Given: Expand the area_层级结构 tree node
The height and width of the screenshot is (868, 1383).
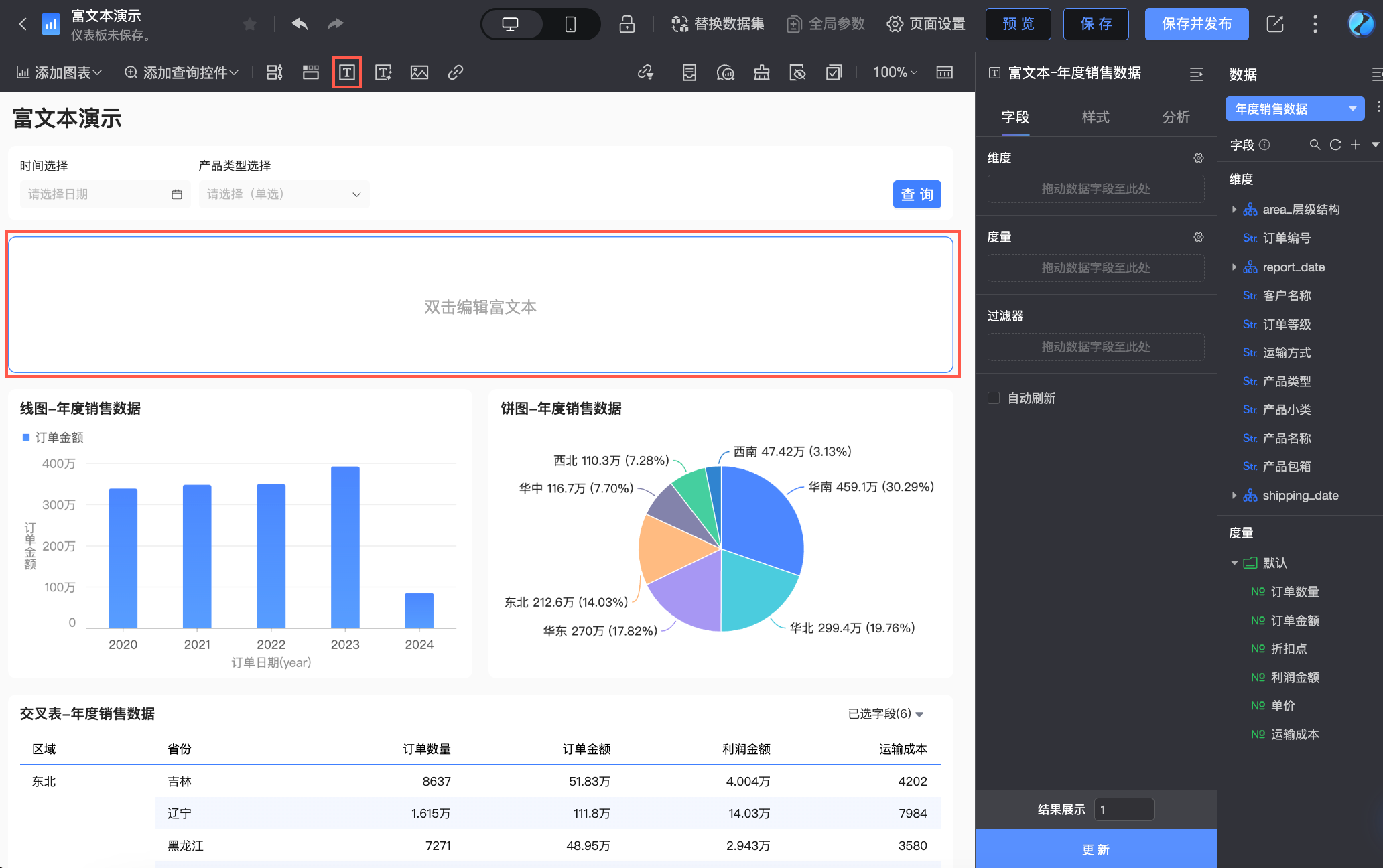Looking at the screenshot, I should (1234, 210).
